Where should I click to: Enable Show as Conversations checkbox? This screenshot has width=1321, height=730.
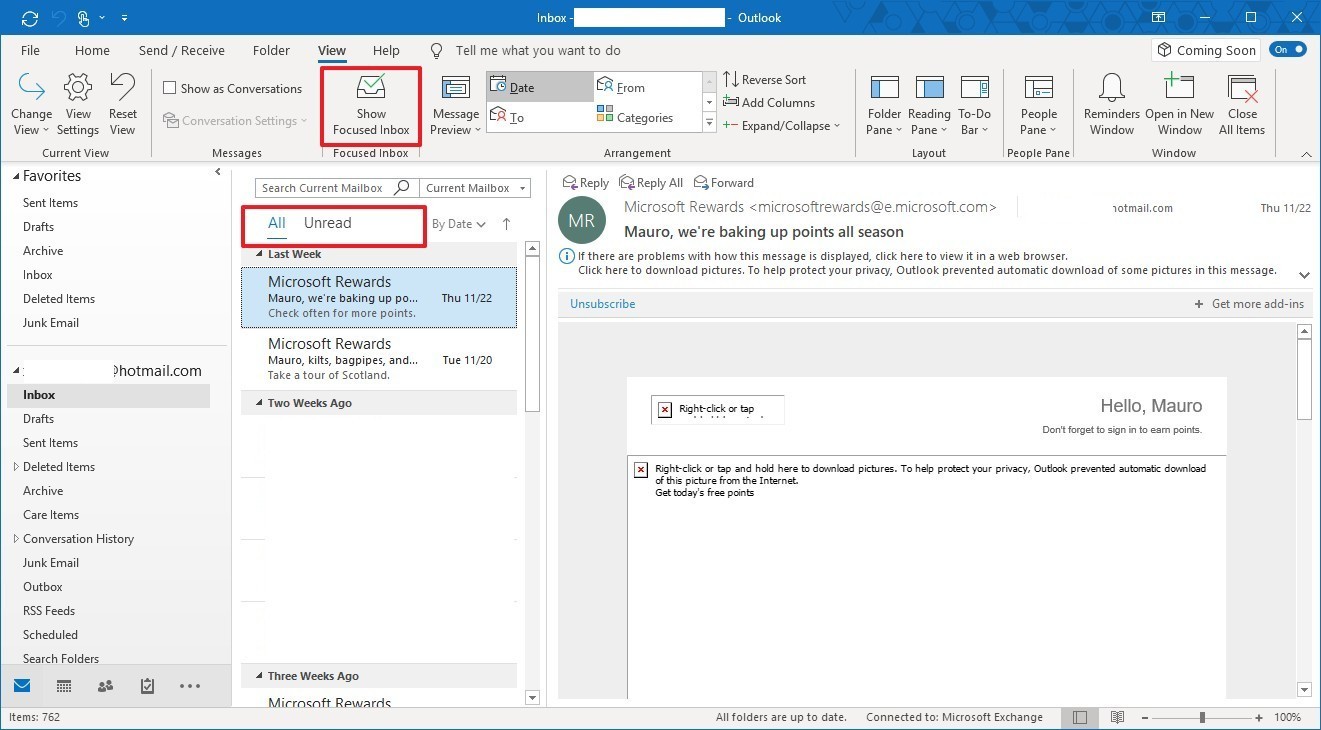point(170,88)
